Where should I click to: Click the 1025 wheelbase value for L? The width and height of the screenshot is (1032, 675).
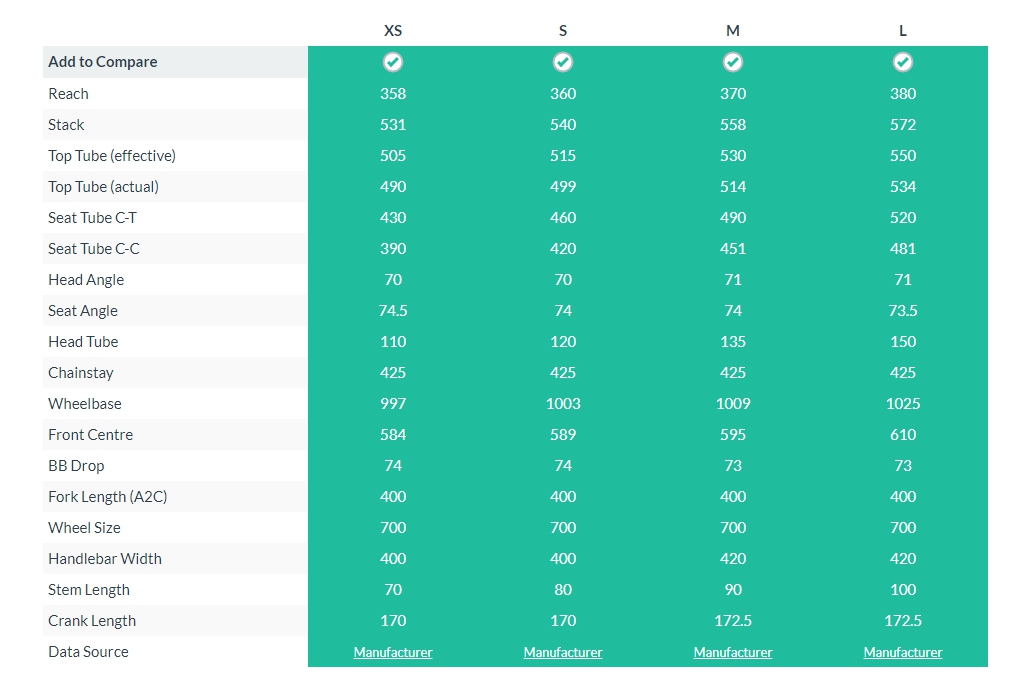(903, 404)
